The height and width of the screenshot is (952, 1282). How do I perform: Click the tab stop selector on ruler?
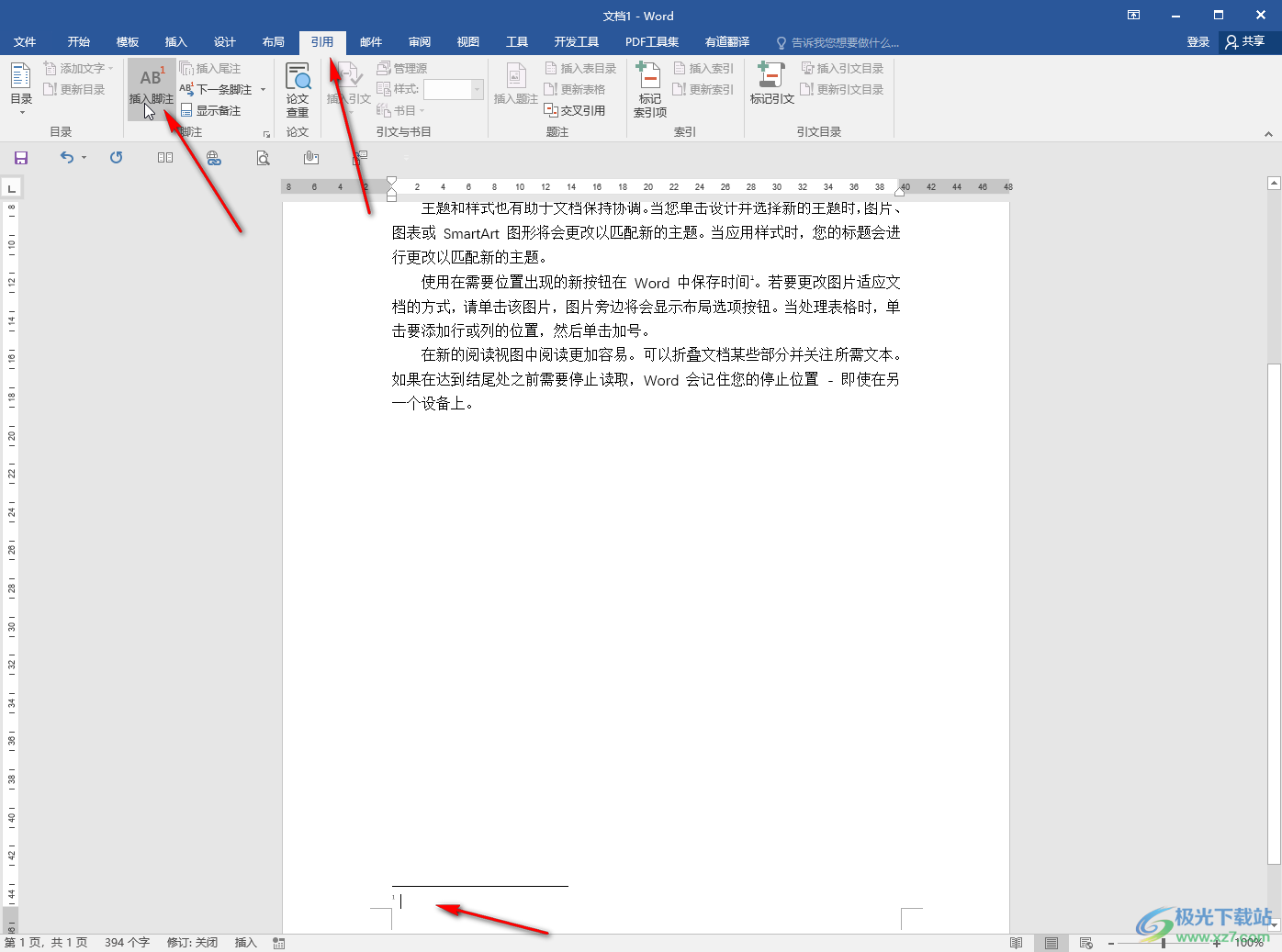point(11,188)
